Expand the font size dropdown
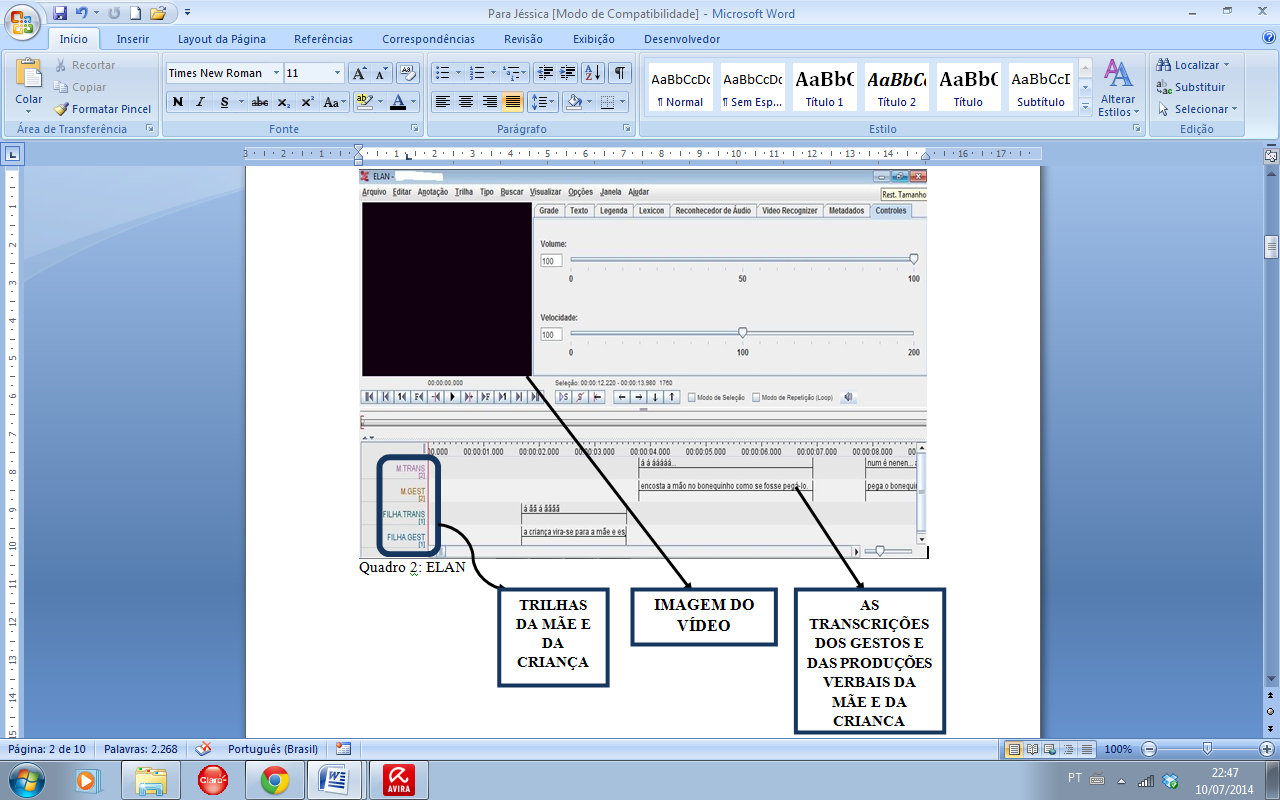1280x800 pixels. tap(337, 73)
